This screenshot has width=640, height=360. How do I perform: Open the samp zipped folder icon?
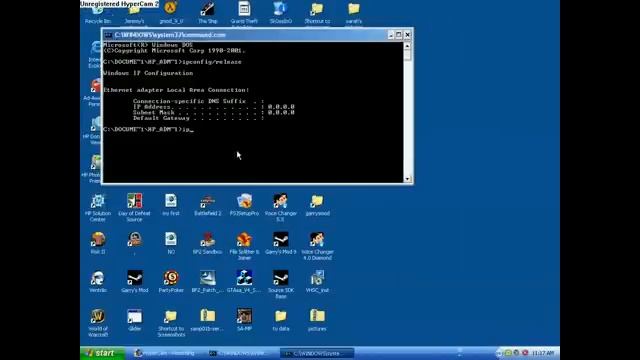(207, 320)
